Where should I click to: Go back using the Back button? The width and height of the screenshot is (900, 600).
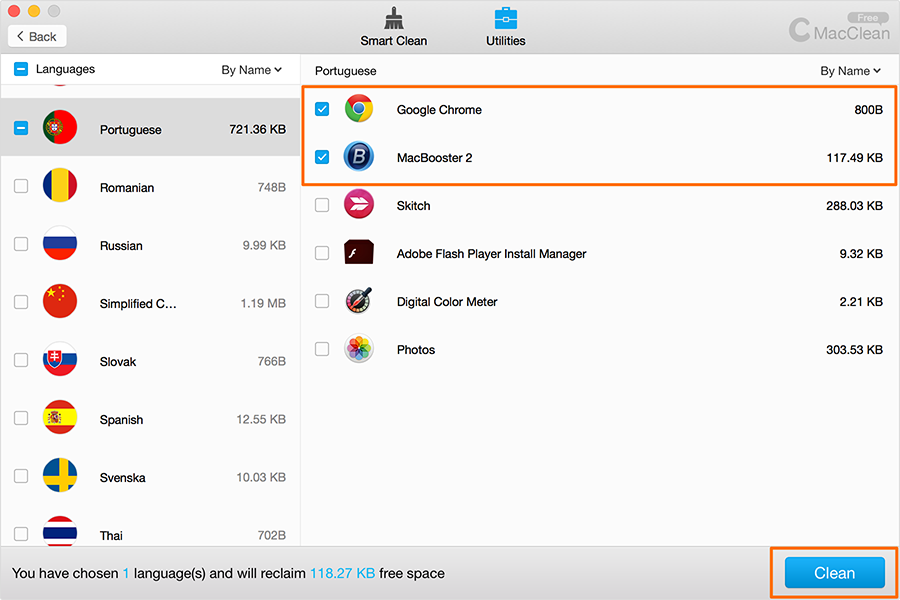(x=38, y=36)
